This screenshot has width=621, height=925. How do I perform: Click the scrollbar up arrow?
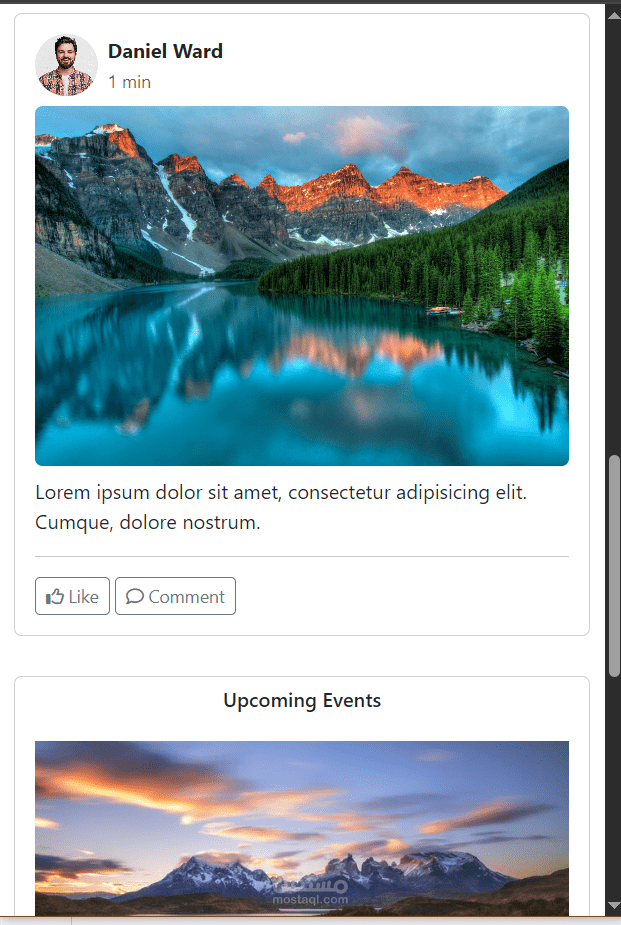[613, 14]
